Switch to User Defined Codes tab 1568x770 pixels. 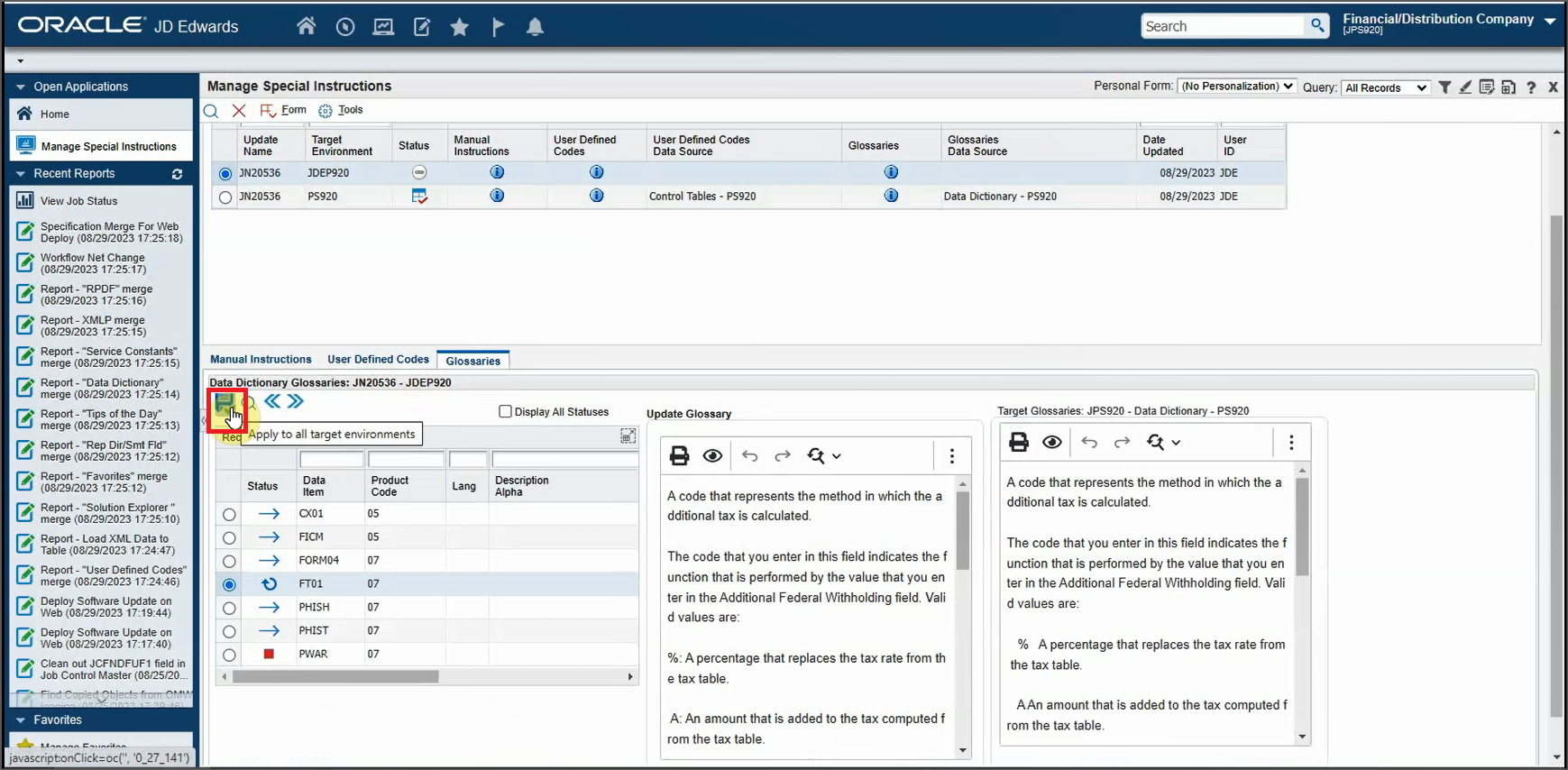[x=378, y=359]
